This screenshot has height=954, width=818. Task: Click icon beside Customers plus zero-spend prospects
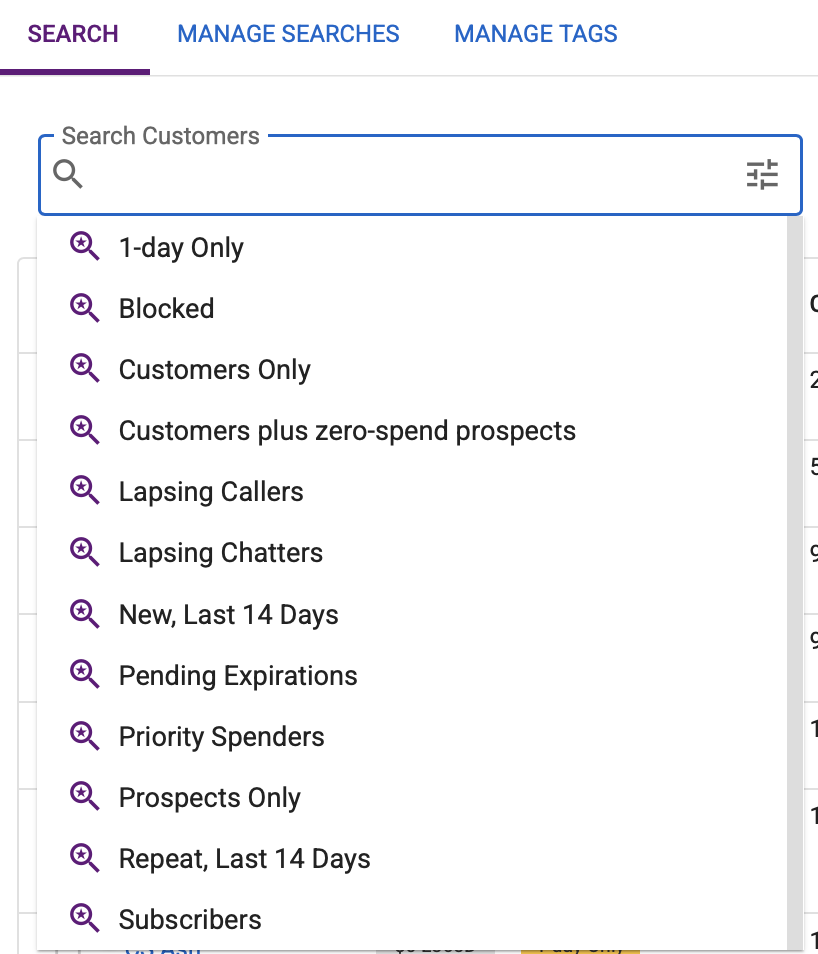coord(84,430)
